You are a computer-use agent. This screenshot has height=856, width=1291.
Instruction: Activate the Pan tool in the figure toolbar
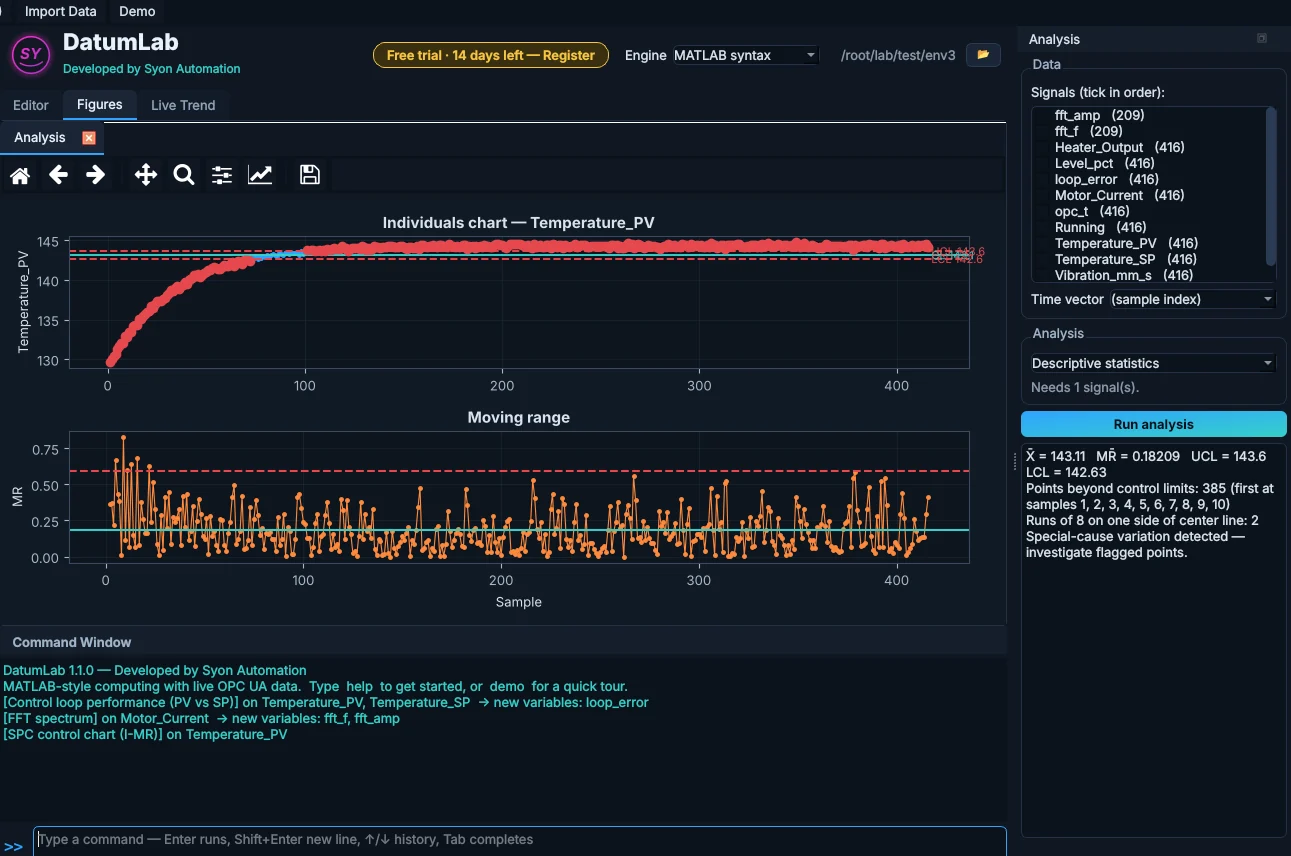pyautogui.click(x=146, y=175)
